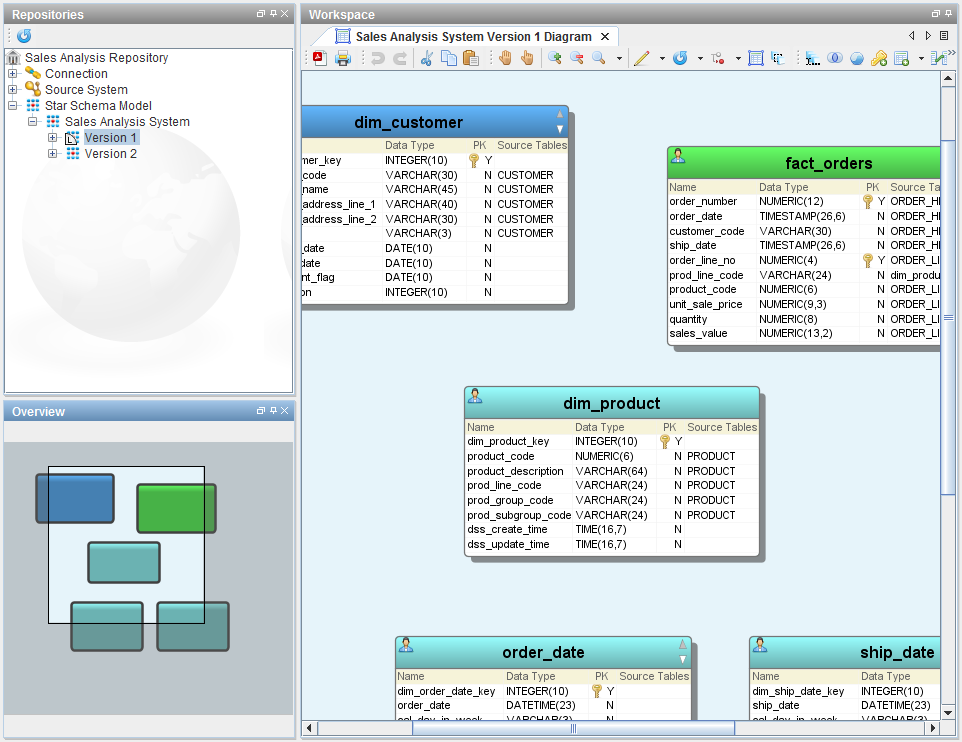Click the key with plus icon

tap(878, 58)
